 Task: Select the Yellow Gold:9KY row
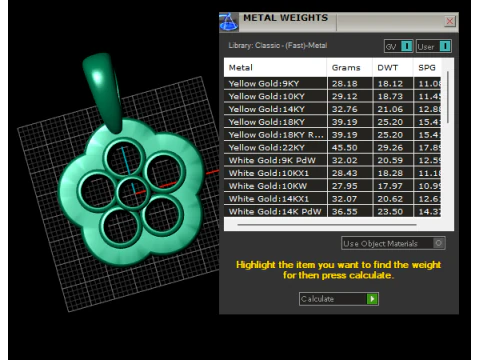pyautogui.click(x=332, y=83)
